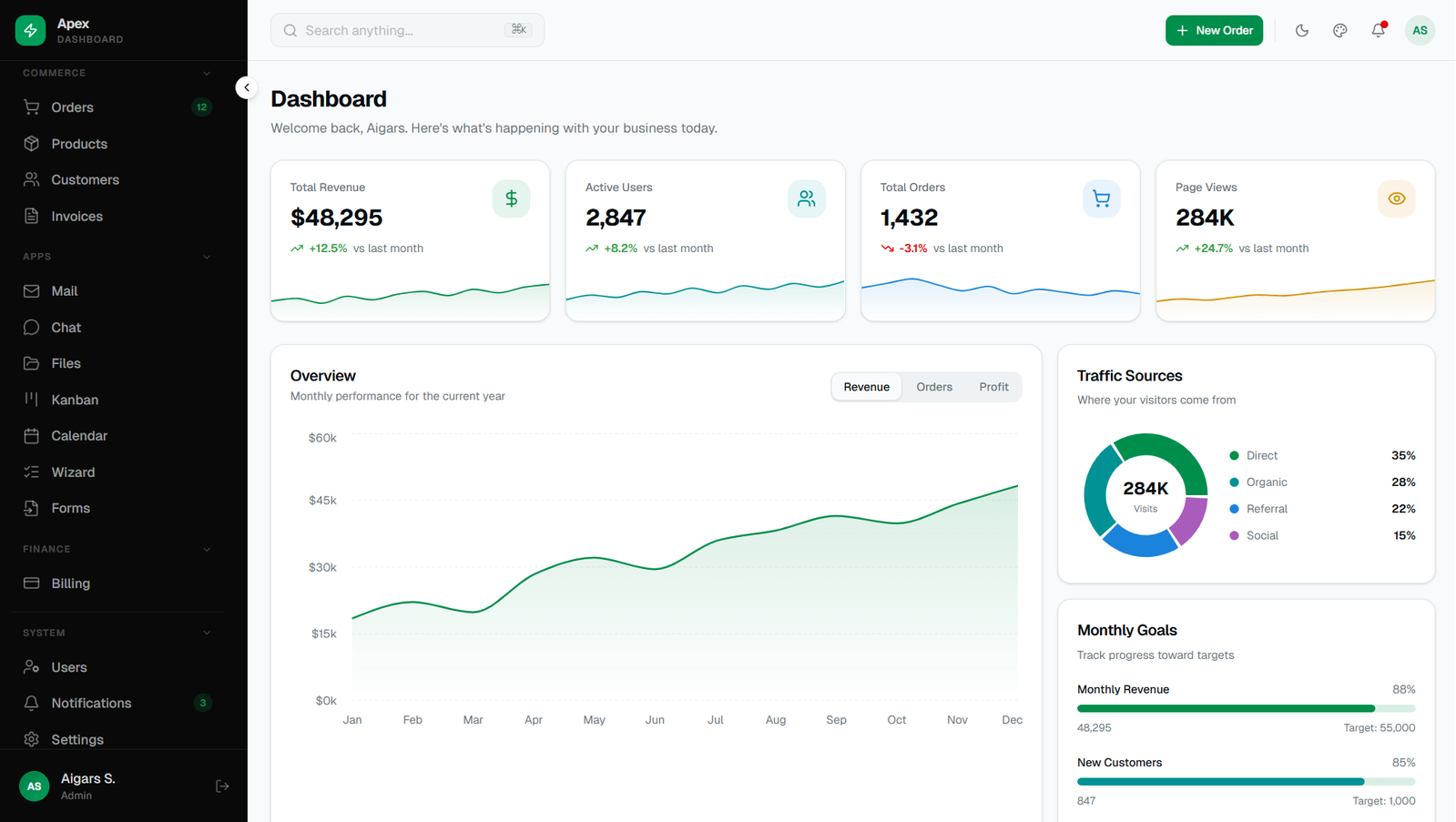Toggle dark mode with the moon icon

1302,30
